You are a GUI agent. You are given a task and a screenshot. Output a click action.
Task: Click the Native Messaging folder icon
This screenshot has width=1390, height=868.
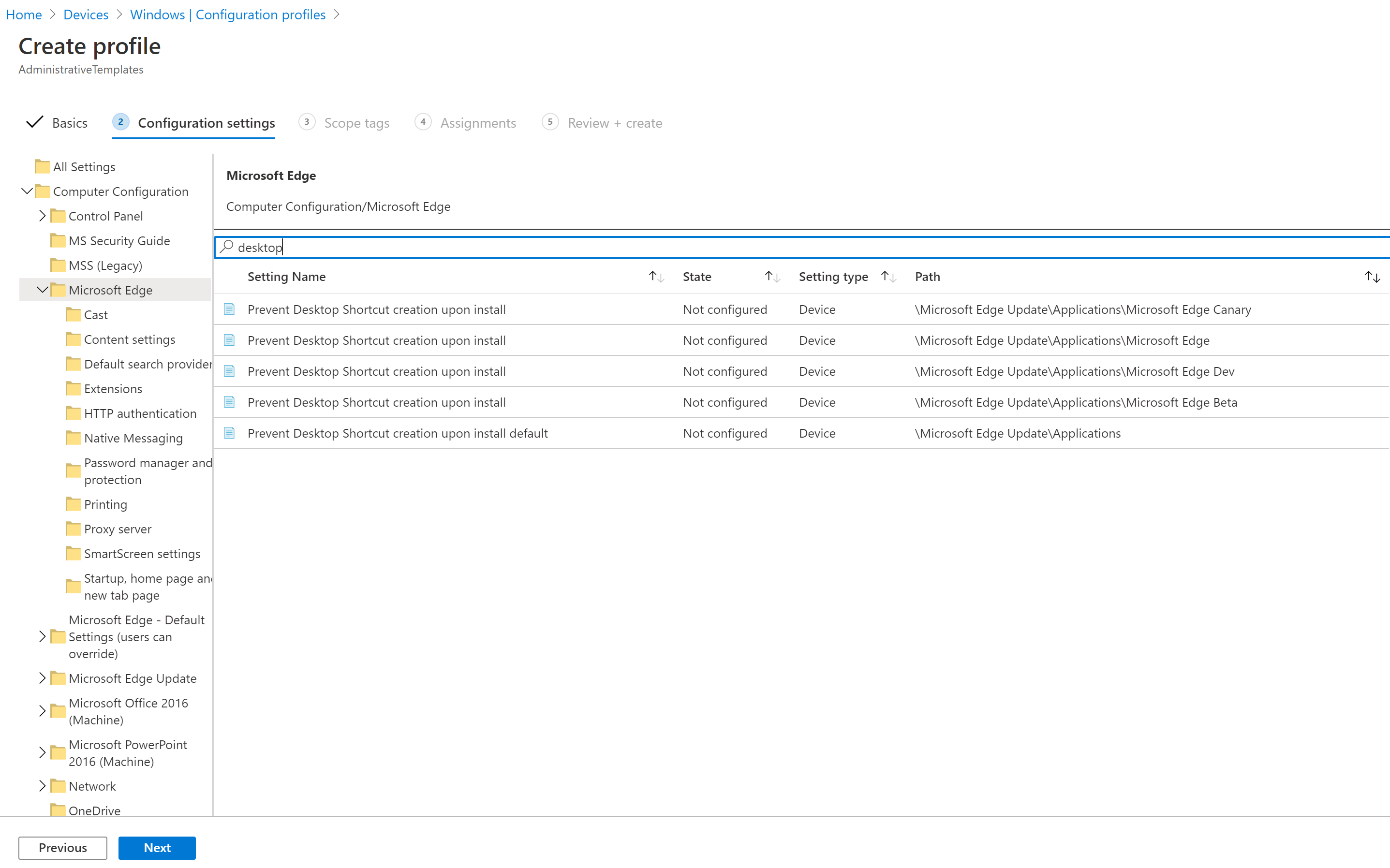click(x=74, y=438)
